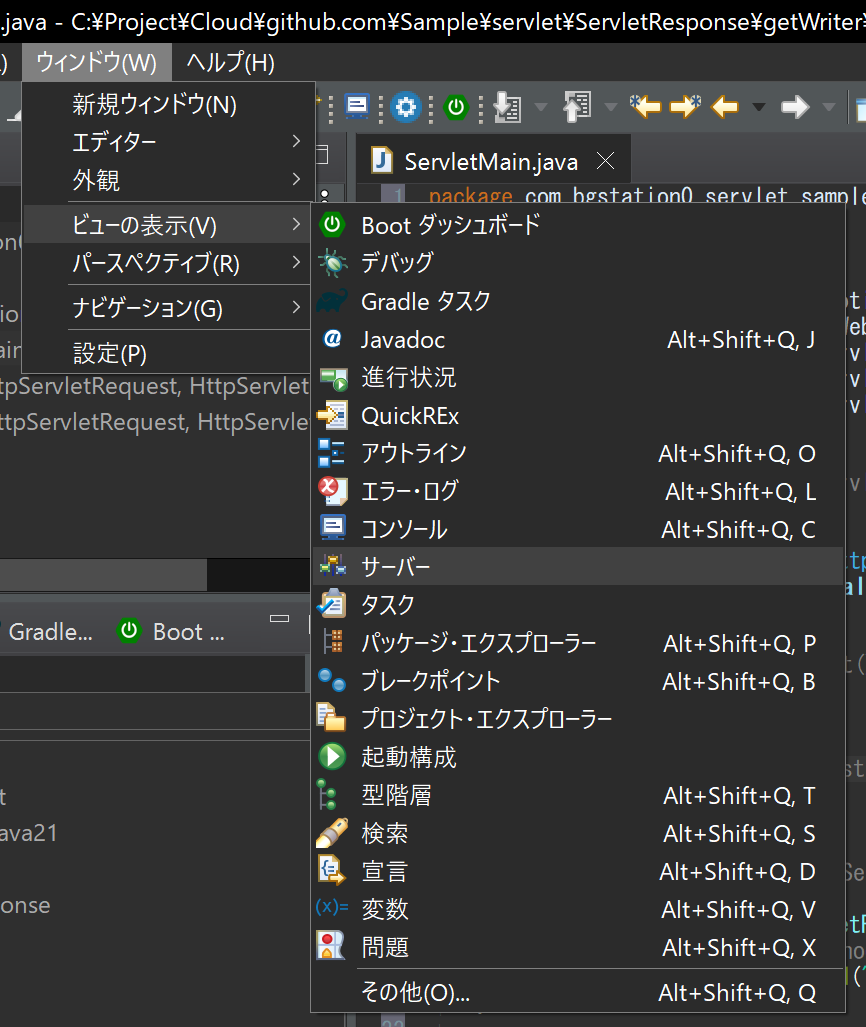Show the アウトライン view

click(x=578, y=453)
